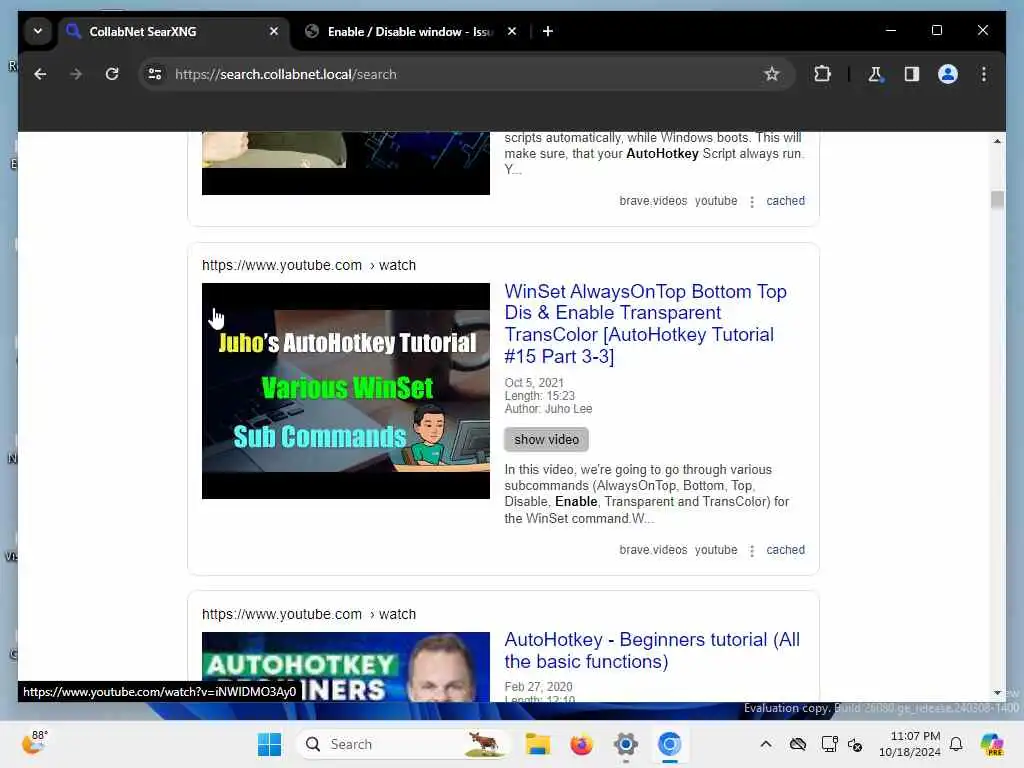Open cached link for WinSet result
This screenshot has height=768, width=1024.
click(785, 550)
